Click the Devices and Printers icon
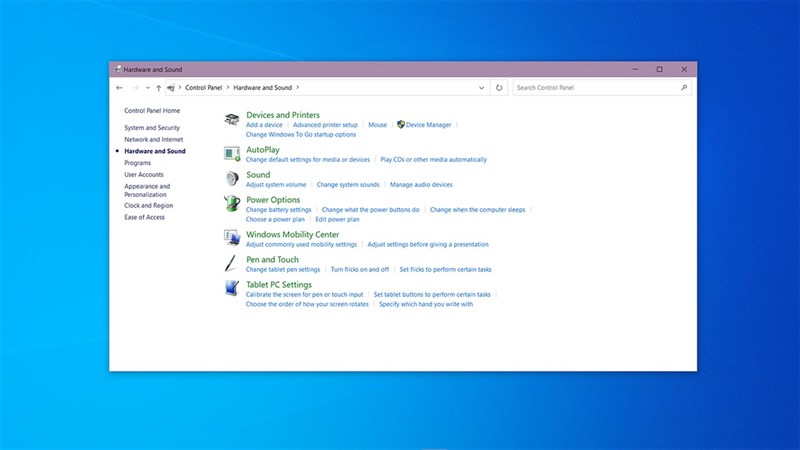This screenshot has height=450, width=800. click(x=231, y=119)
